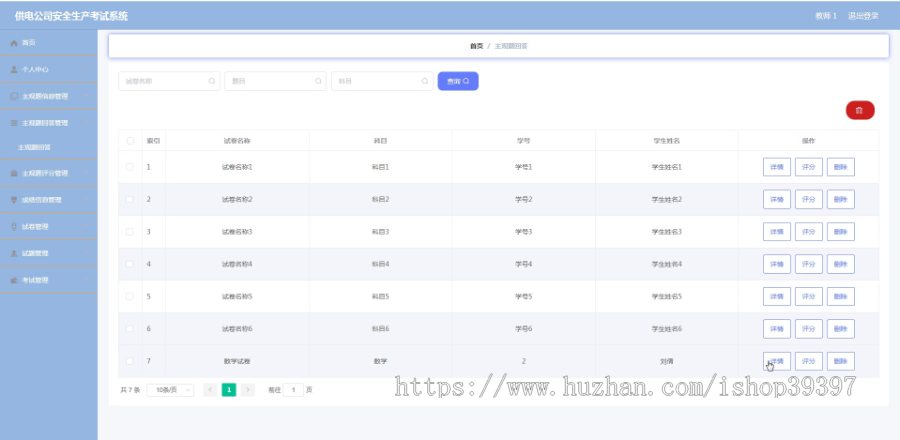Expand the 考试管理 menu arrow
This screenshot has width=900, height=440.
tap(86, 280)
